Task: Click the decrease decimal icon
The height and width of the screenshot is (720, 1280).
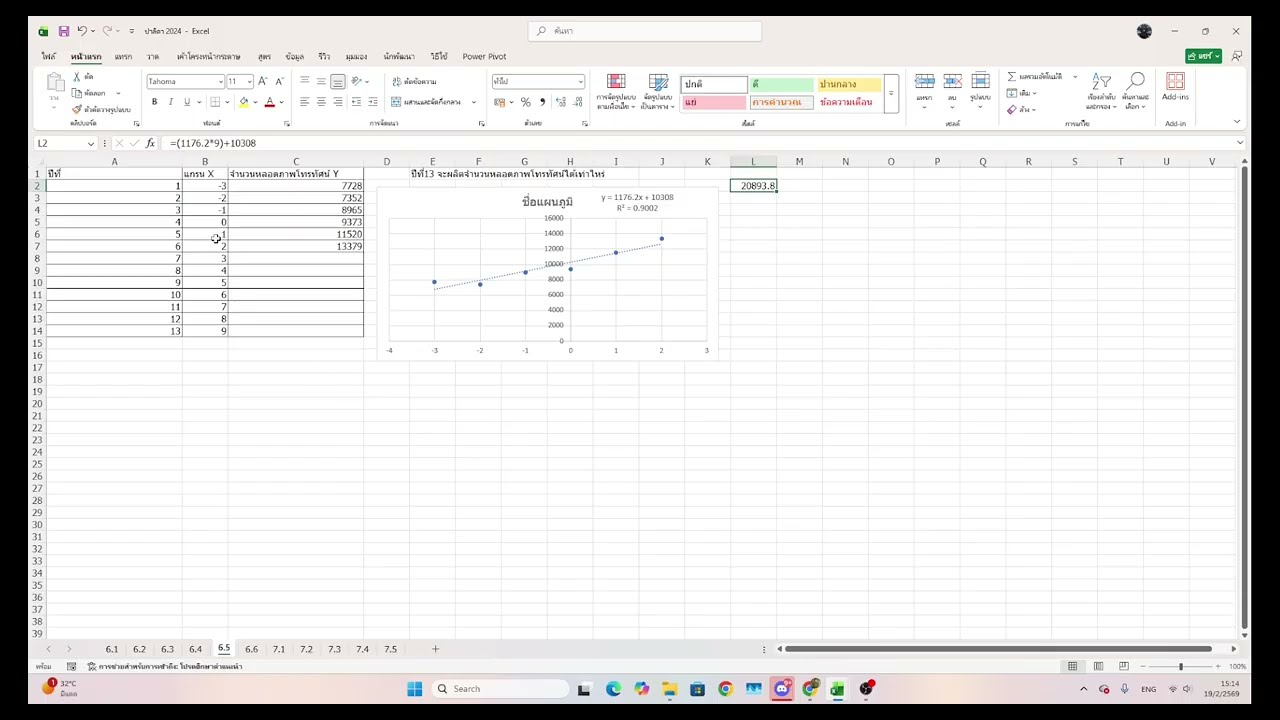Action: click(577, 102)
